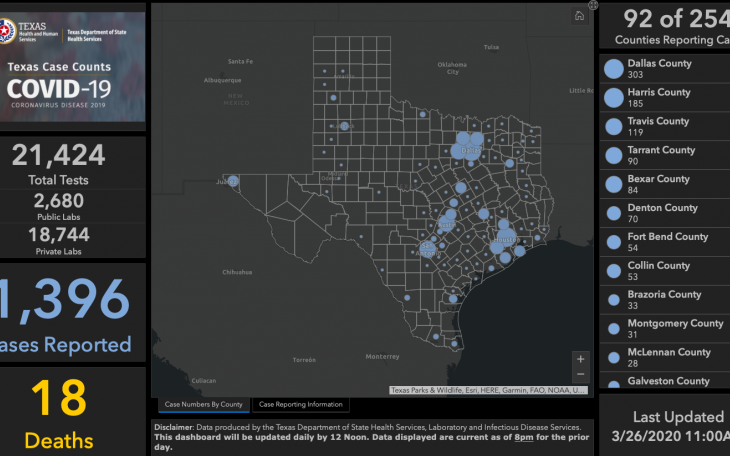Select Montgomery County list entry
Viewport: 730px width, 456px height.
(674, 330)
